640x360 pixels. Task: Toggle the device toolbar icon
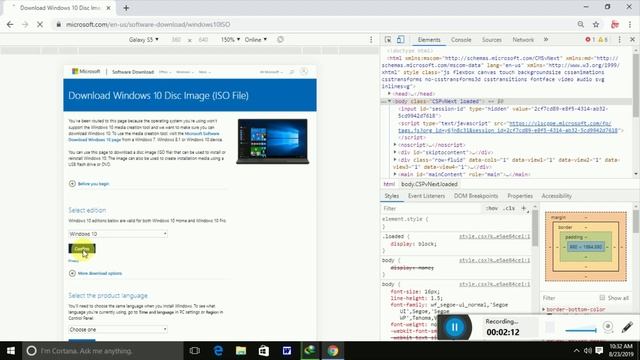[x=400, y=40]
